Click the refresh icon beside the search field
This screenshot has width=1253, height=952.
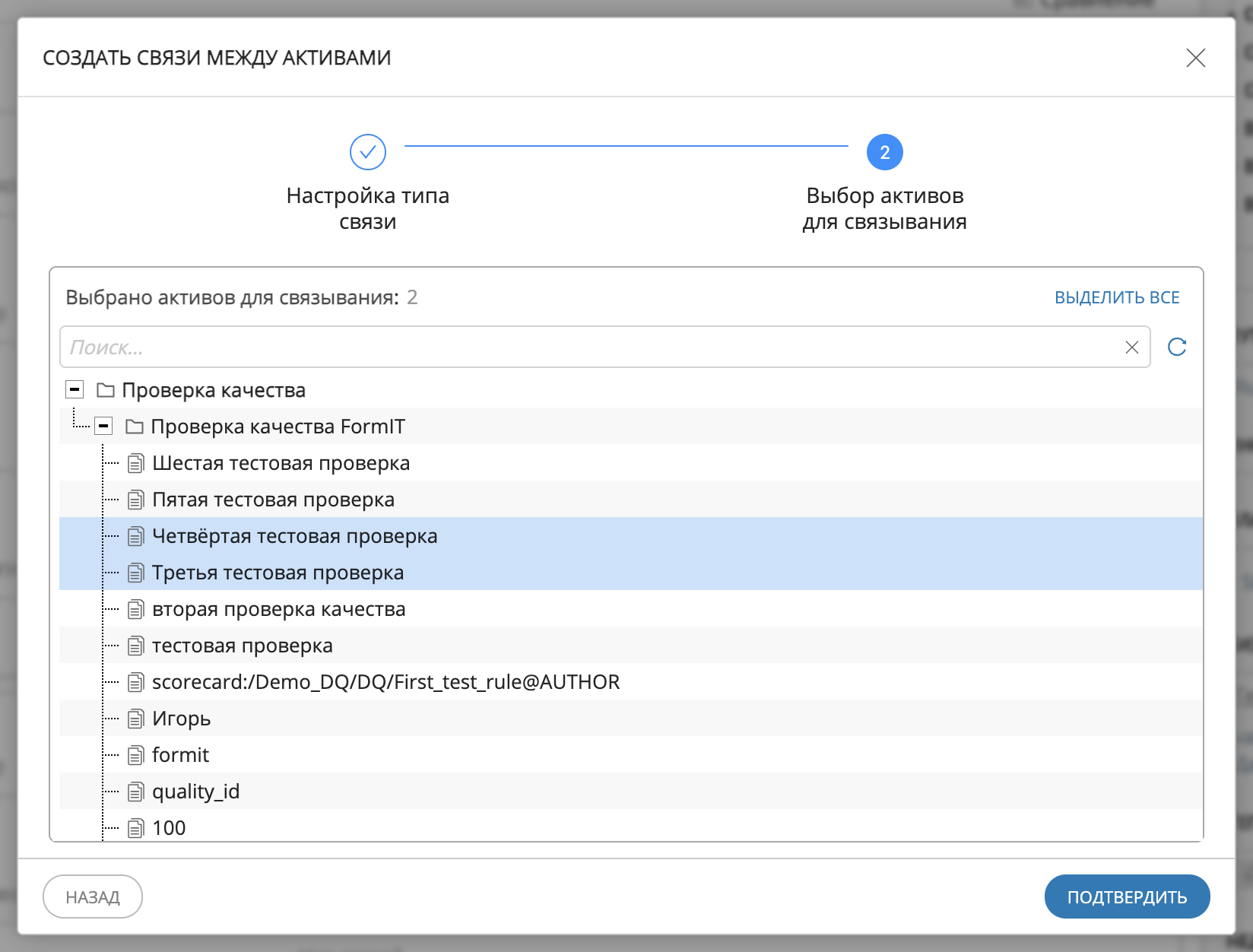[x=1176, y=347]
